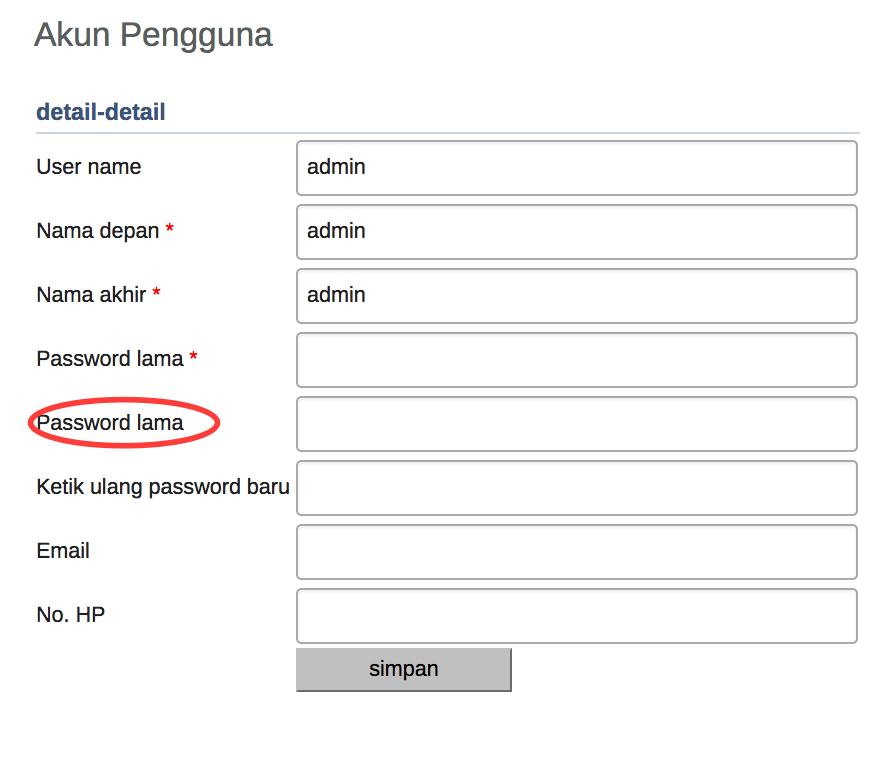Click the required Password lama field with asterisk

576,360
